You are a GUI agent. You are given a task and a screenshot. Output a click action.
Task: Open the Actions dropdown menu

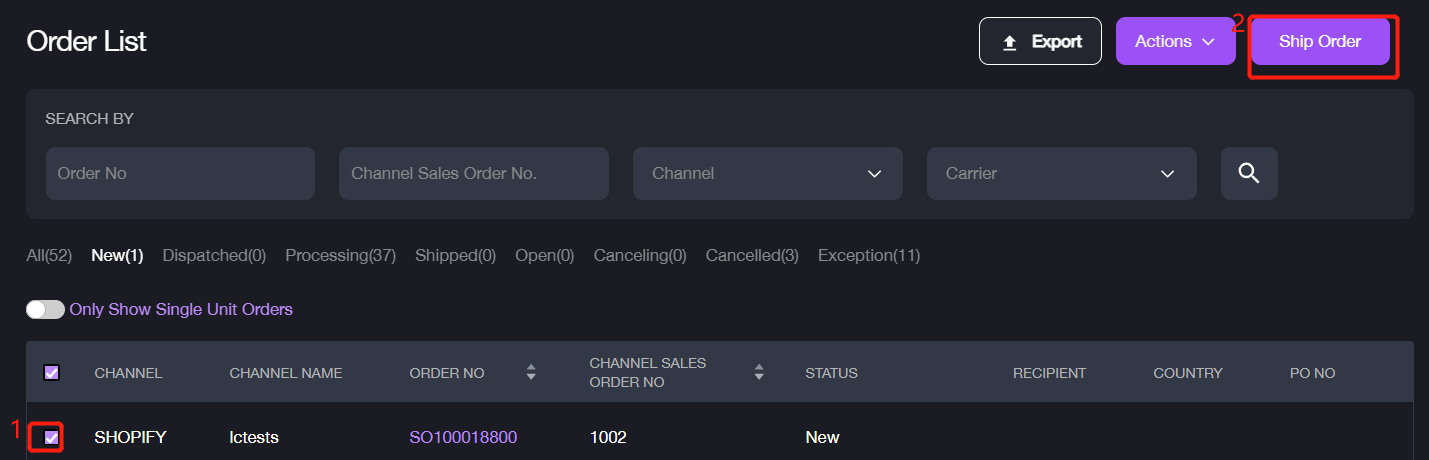coord(1175,41)
